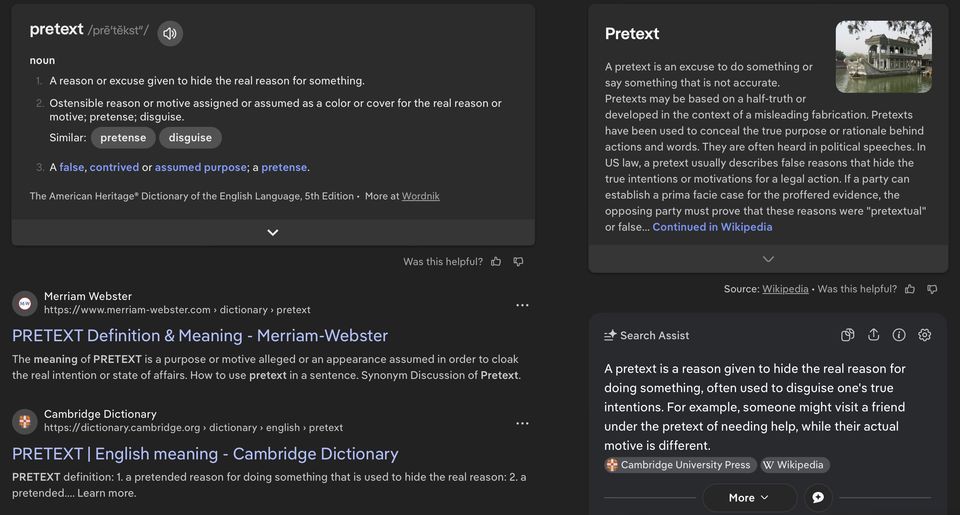Screen dimensions: 960x515
Task: Follow the 'contrived' definition link
Action: coord(114,167)
